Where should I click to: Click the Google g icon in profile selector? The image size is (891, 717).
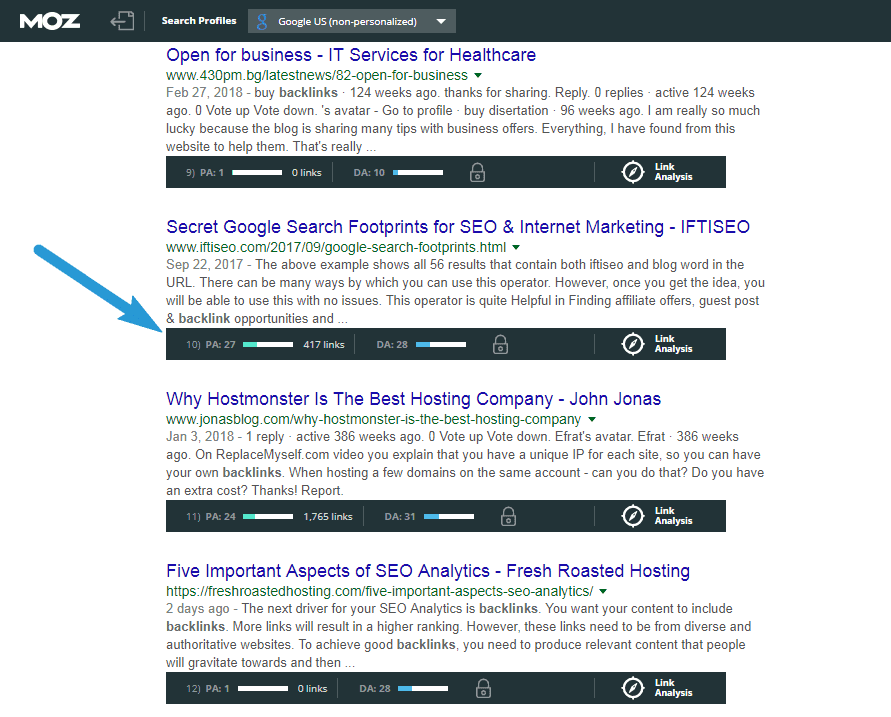click(262, 22)
